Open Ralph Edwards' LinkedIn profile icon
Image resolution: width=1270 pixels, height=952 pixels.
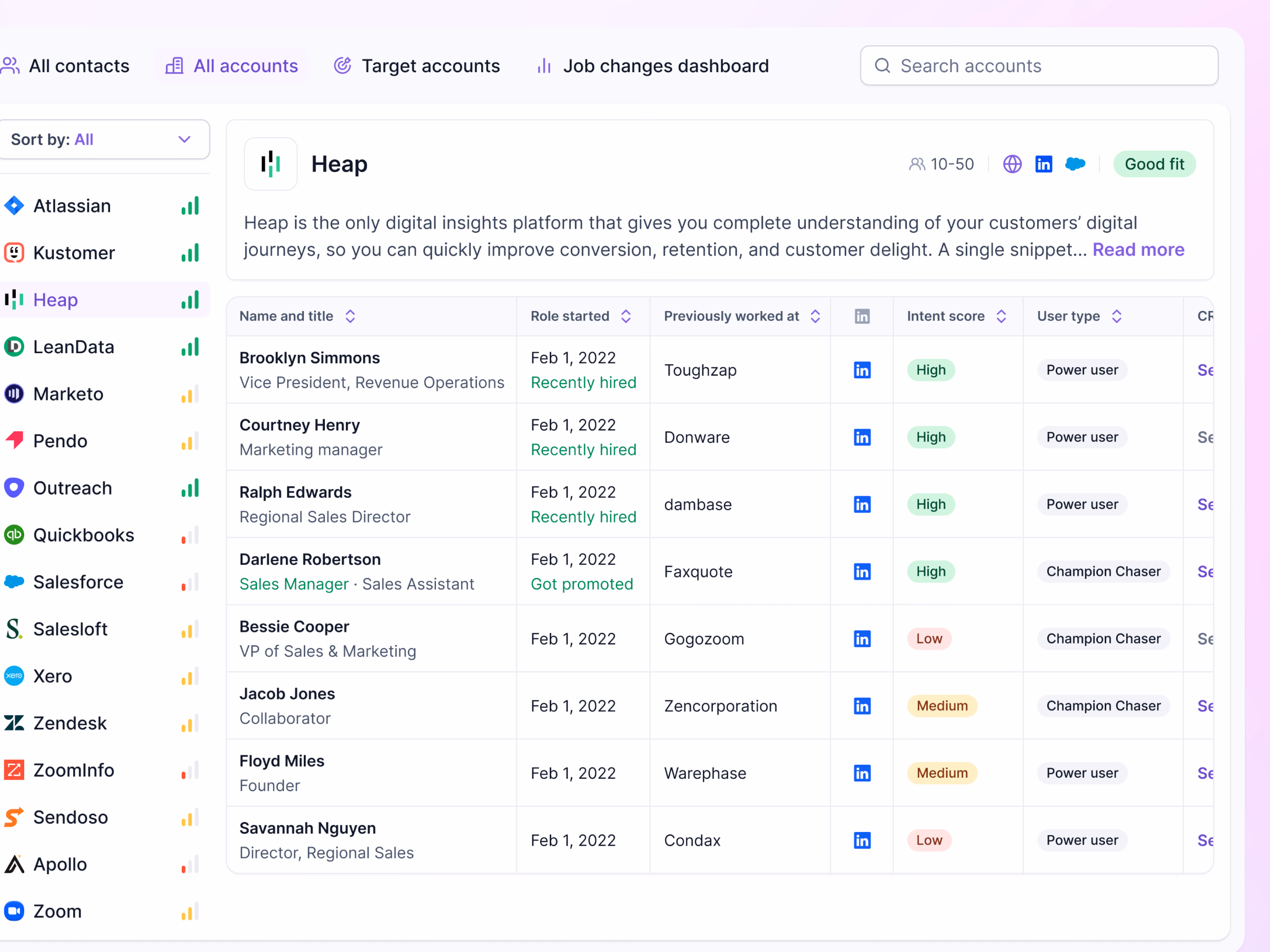[x=862, y=504]
